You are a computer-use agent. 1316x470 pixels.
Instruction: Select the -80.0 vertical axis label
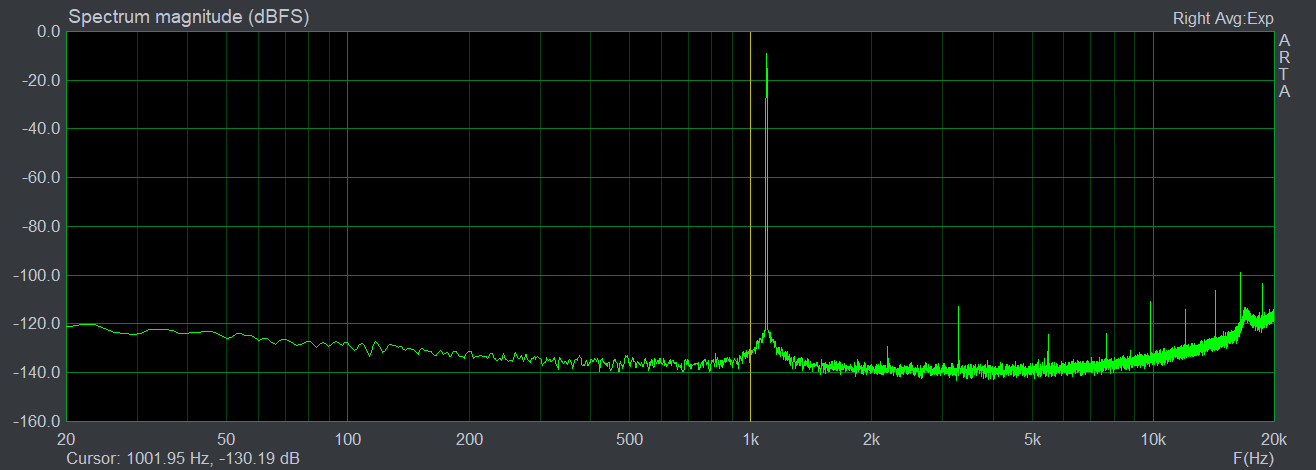(42, 227)
